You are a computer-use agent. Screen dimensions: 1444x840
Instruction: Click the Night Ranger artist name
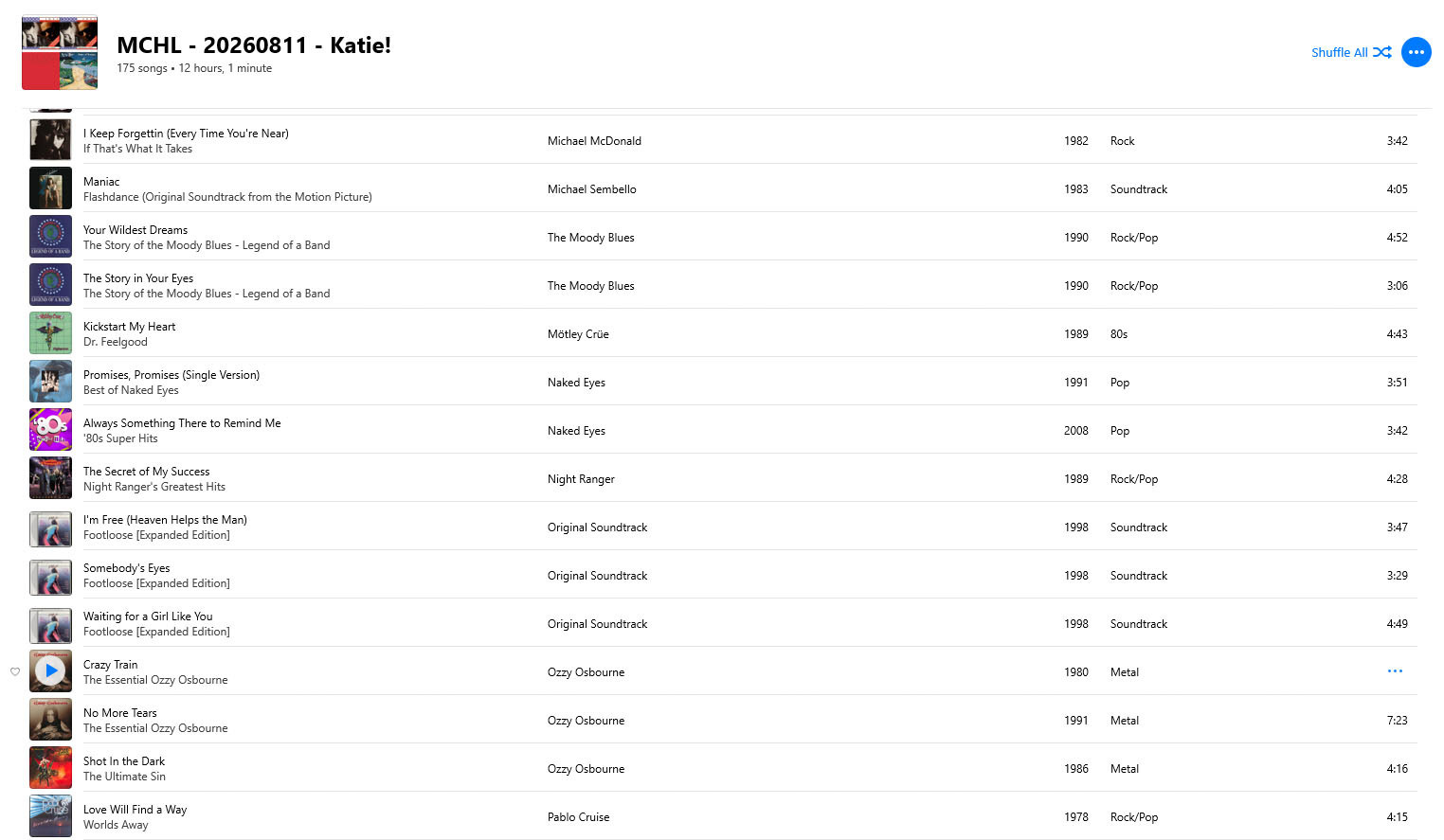coord(581,479)
